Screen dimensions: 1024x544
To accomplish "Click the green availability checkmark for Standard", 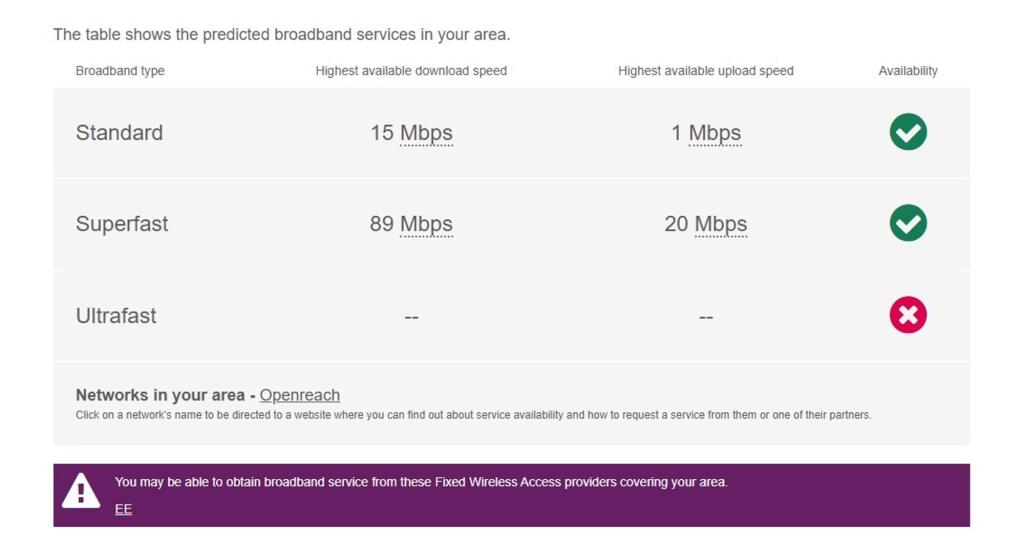I will click(908, 132).
